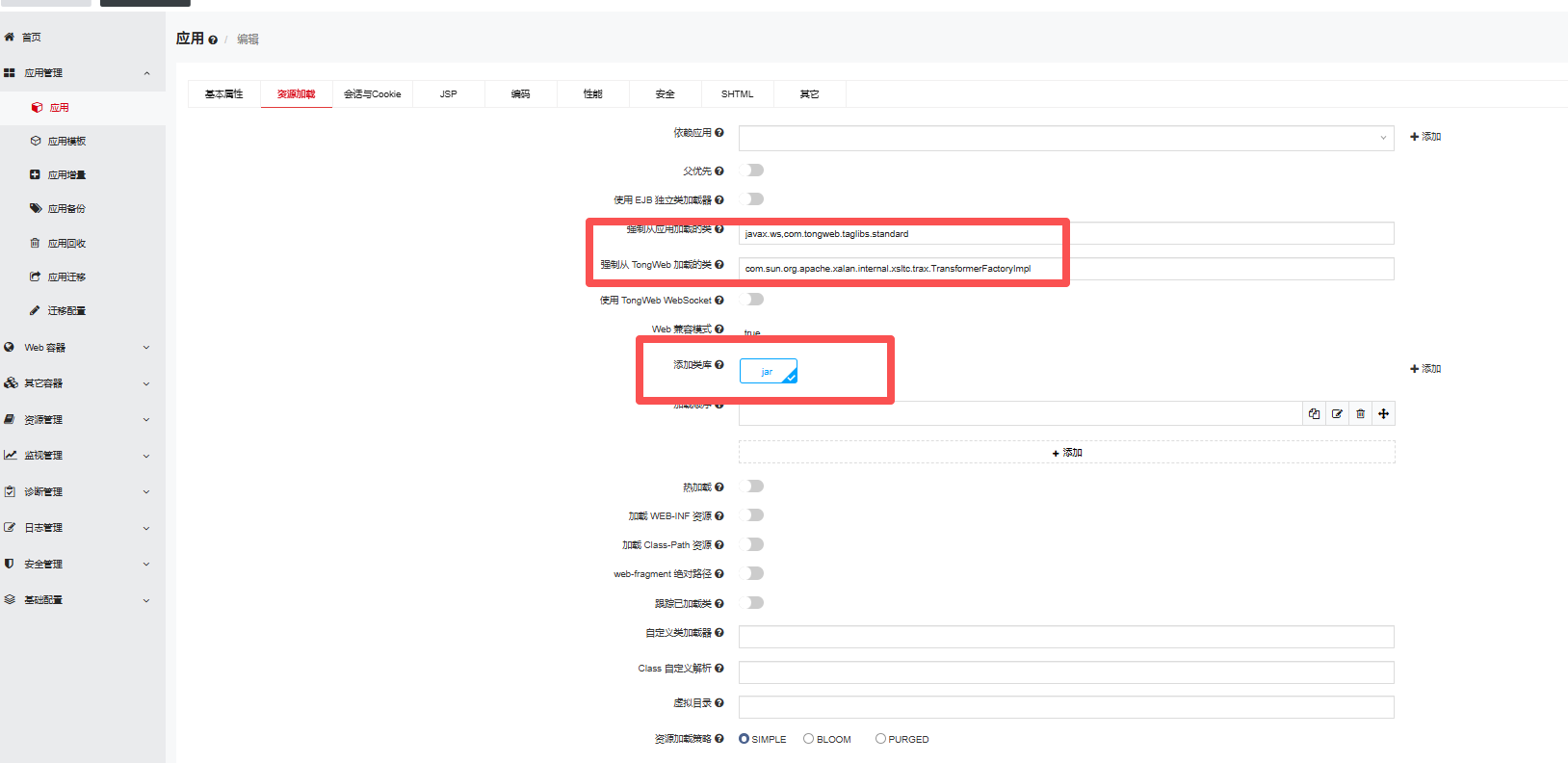Click the chart icon for 监视管理
Viewport: 1568px width, 763px height.
10,455
